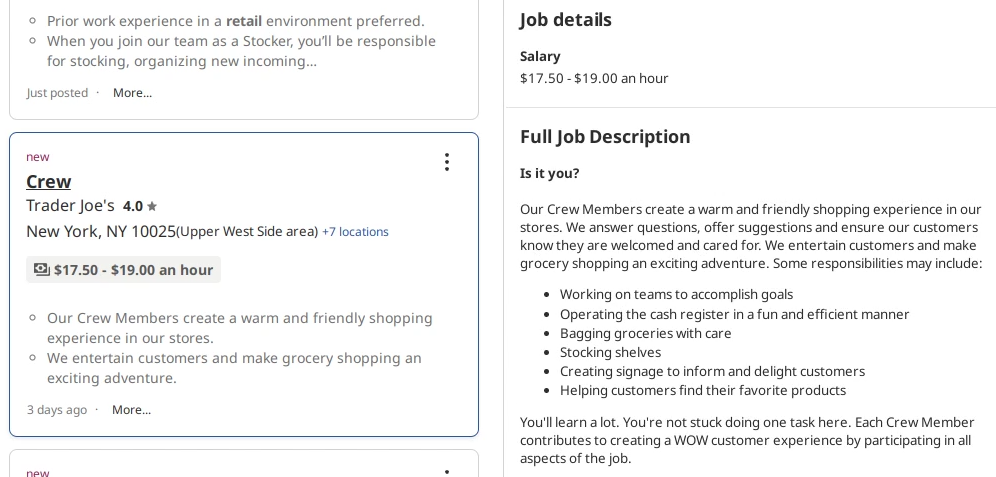Screen dimensions: 996x477
Task: Select the New York, NY 10025 location text
Action: pos(100,231)
